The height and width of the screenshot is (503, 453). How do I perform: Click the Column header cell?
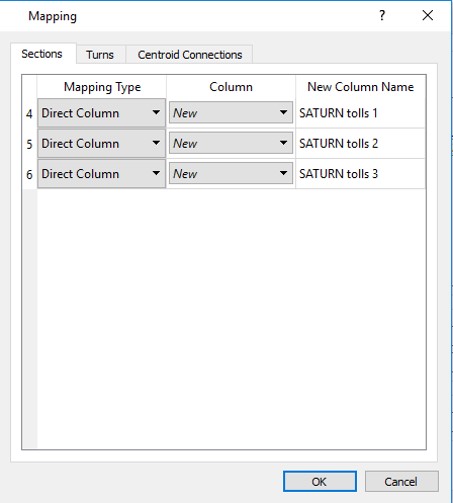click(x=231, y=87)
